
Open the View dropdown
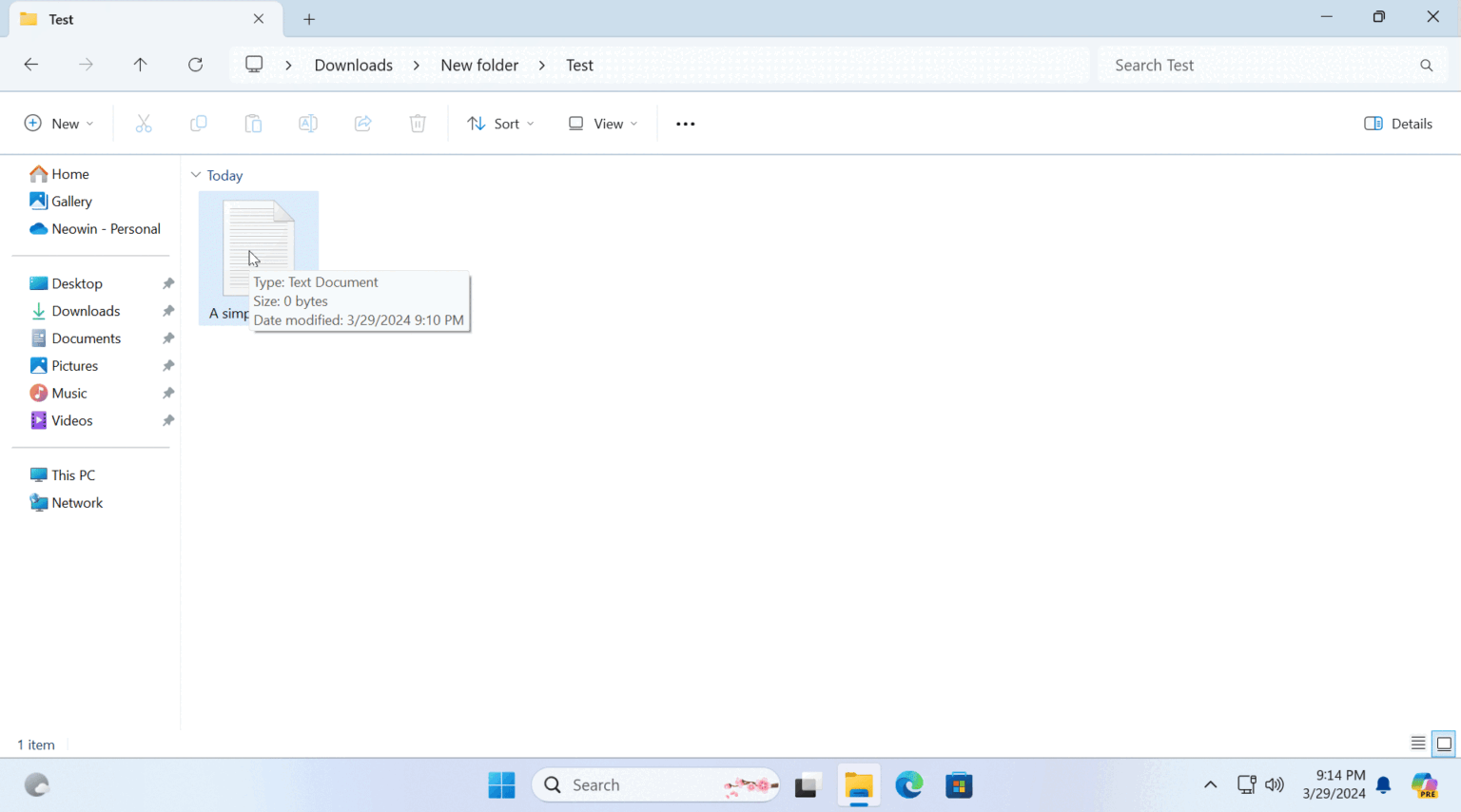coord(600,123)
